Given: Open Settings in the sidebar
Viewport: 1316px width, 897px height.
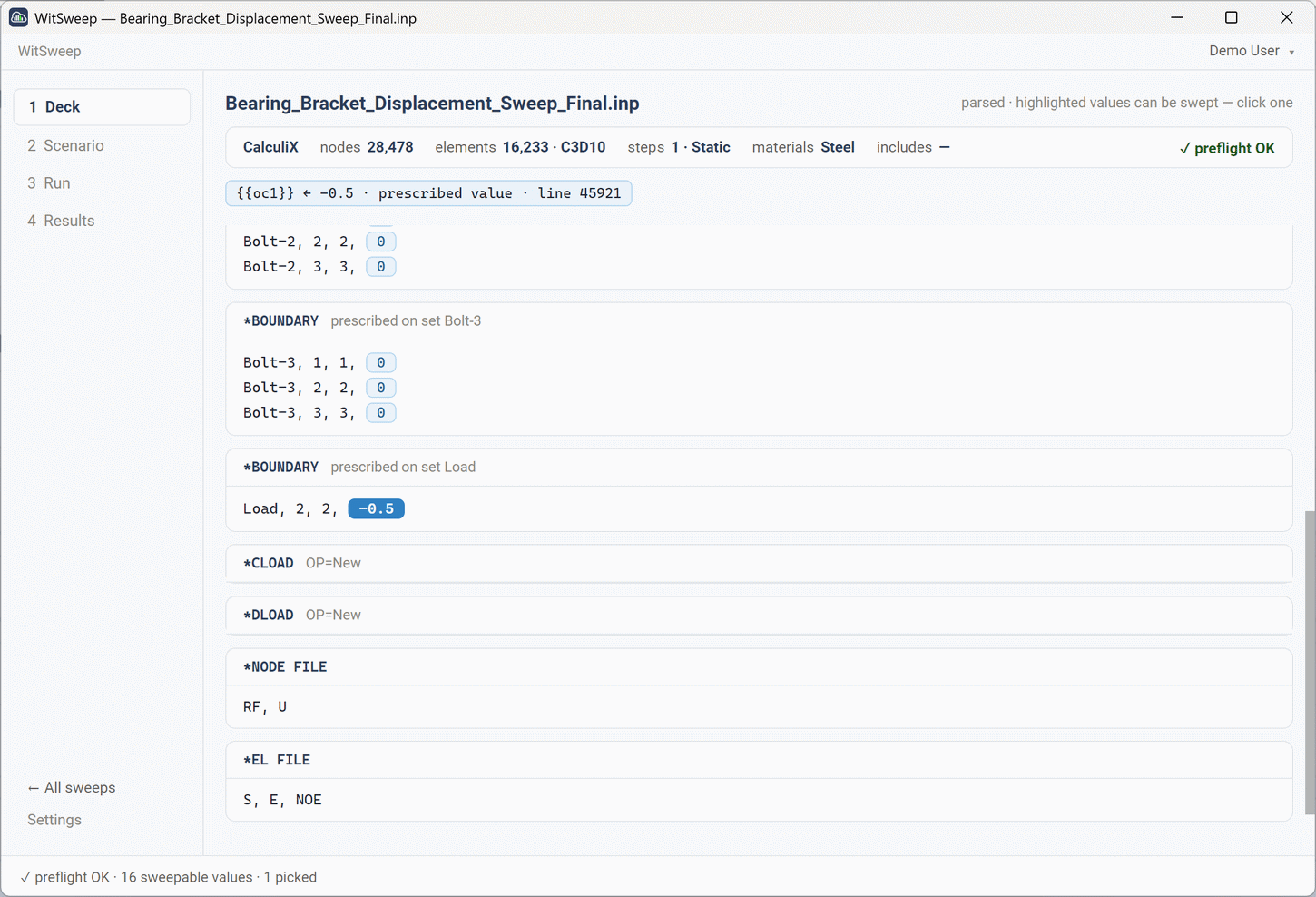Looking at the screenshot, I should [x=54, y=820].
